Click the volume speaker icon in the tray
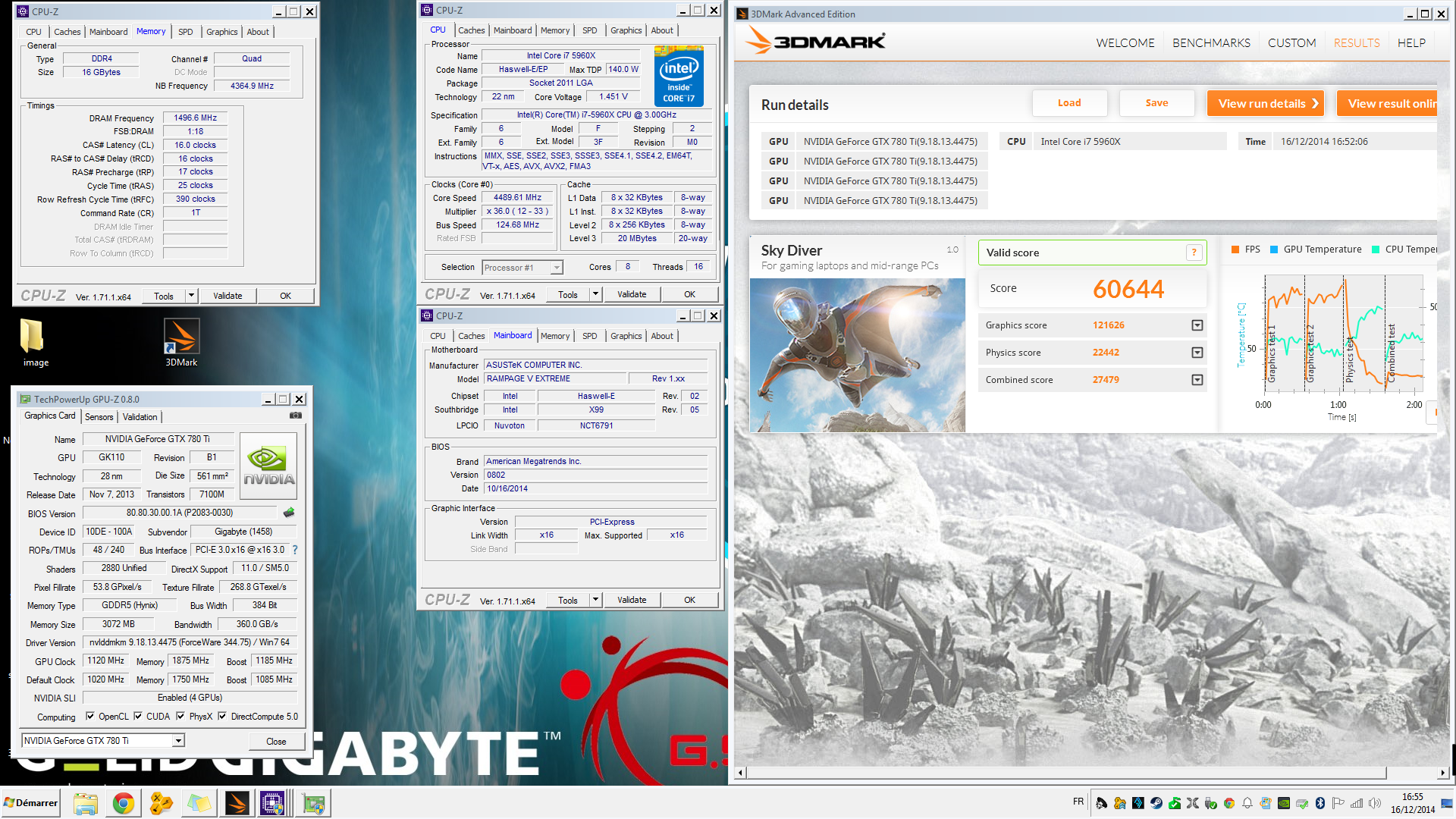This screenshot has height=819, width=1456. [x=1375, y=803]
